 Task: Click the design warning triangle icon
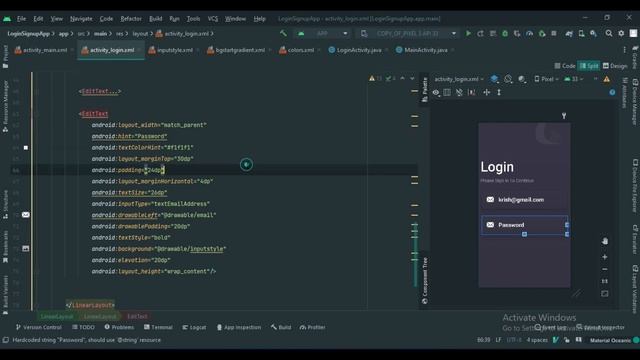pos(607,79)
